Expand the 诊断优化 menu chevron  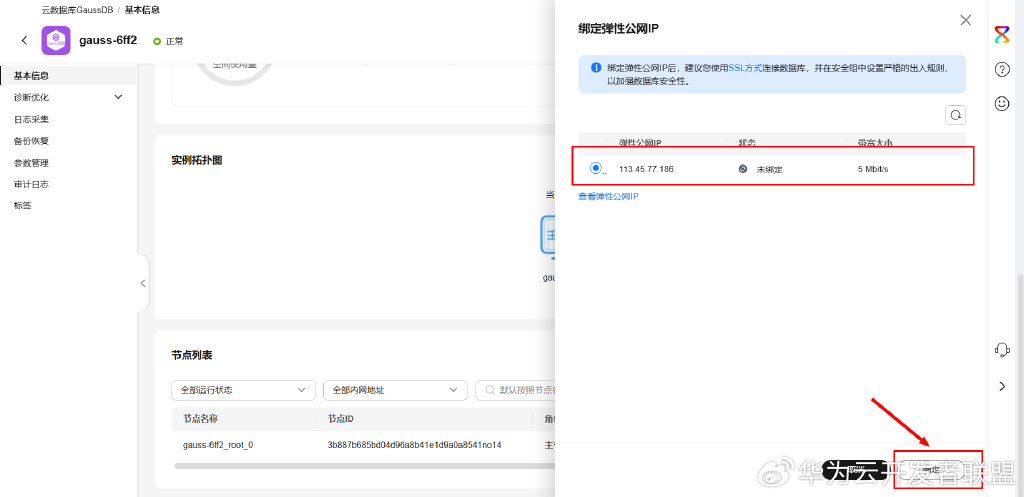coord(118,97)
